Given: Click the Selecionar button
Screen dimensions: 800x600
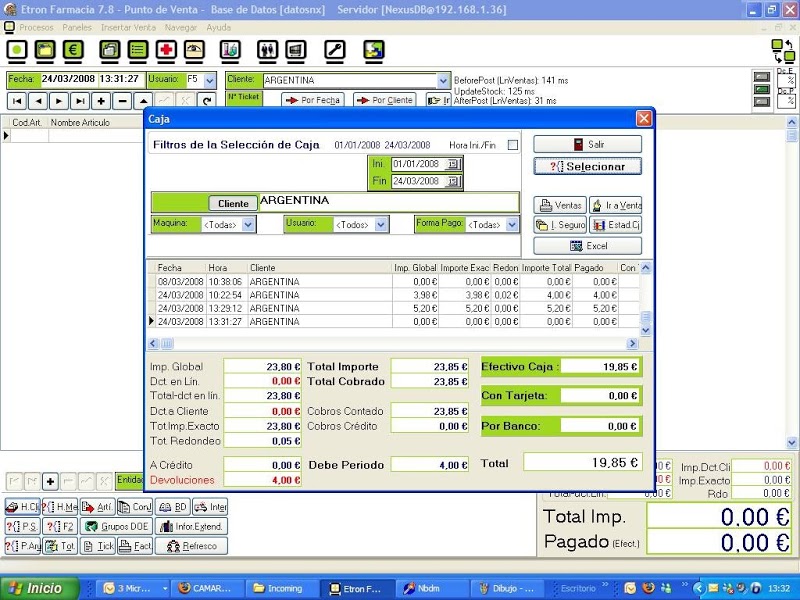Looking at the screenshot, I should click(x=588, y=166).
